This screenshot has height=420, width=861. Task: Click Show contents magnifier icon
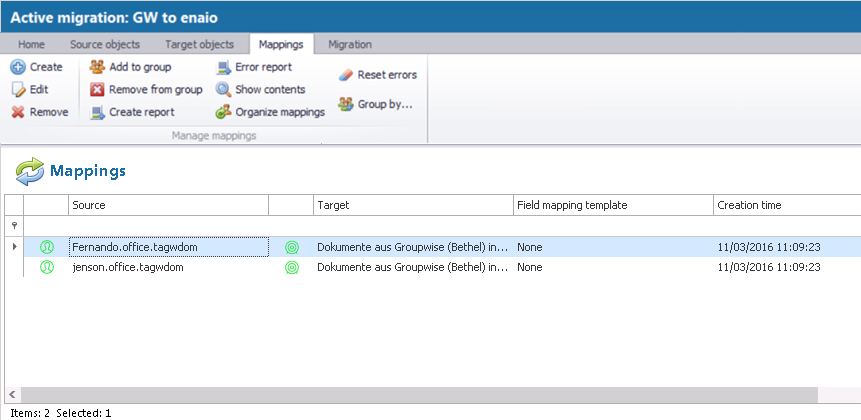(x=224, y=90)
